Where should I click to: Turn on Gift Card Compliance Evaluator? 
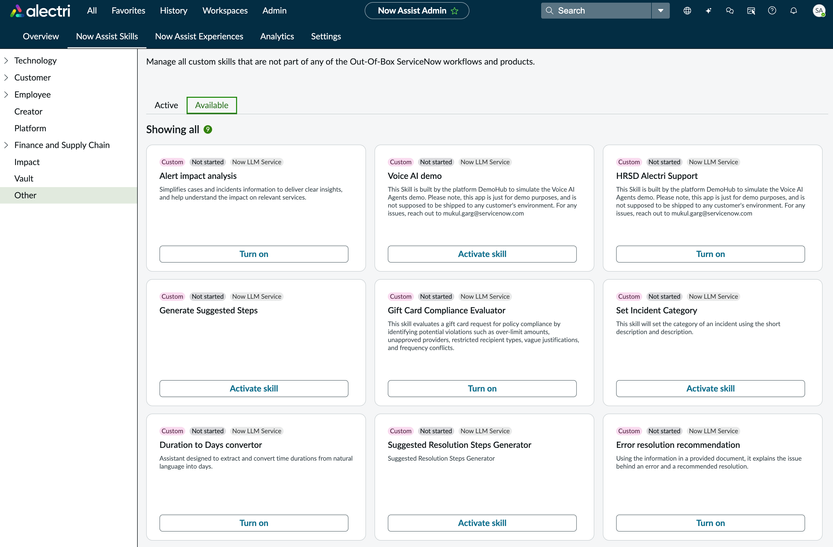coord(482,388)
